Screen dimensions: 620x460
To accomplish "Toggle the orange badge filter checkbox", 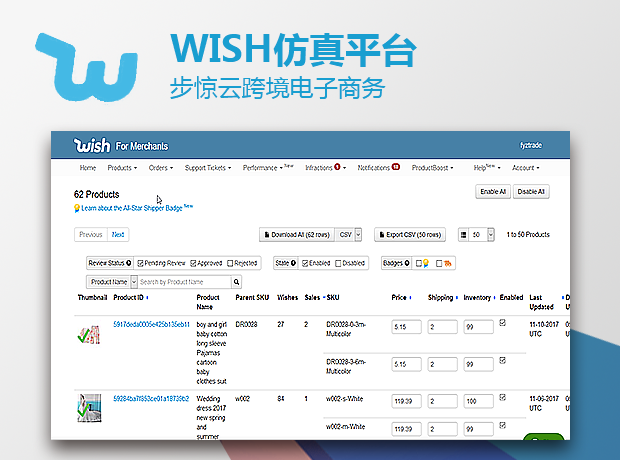I will point(439,263).
